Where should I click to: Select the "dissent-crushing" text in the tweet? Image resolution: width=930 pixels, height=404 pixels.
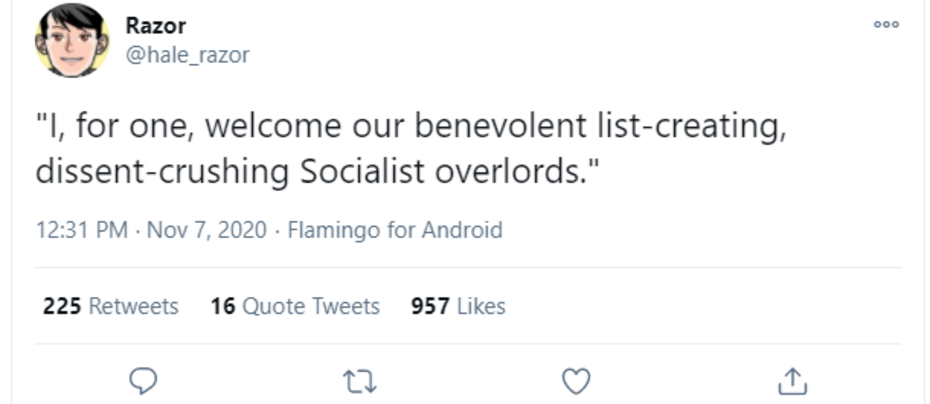[163, 171]
